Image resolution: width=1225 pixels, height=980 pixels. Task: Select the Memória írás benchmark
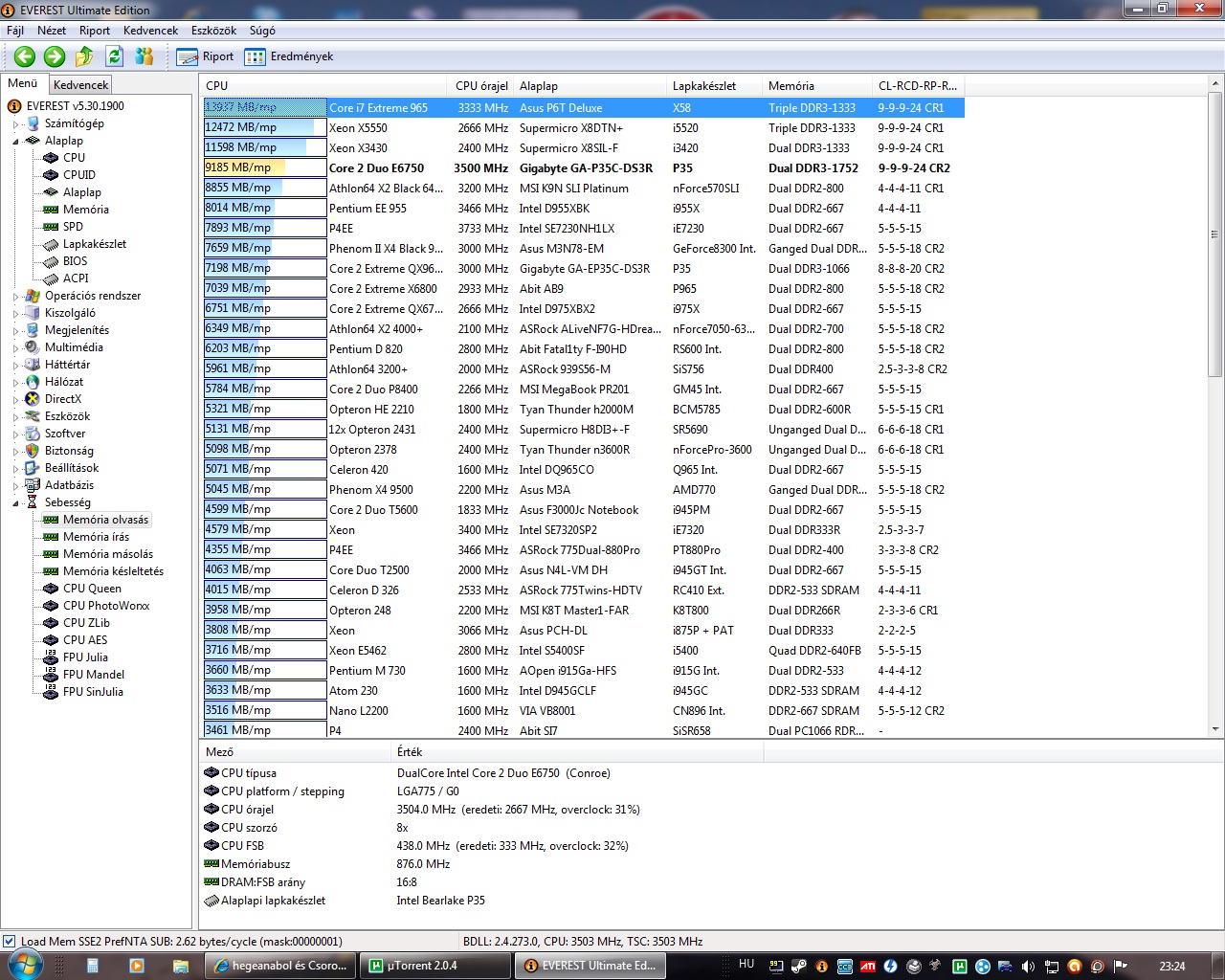click(x=96, y=537)
